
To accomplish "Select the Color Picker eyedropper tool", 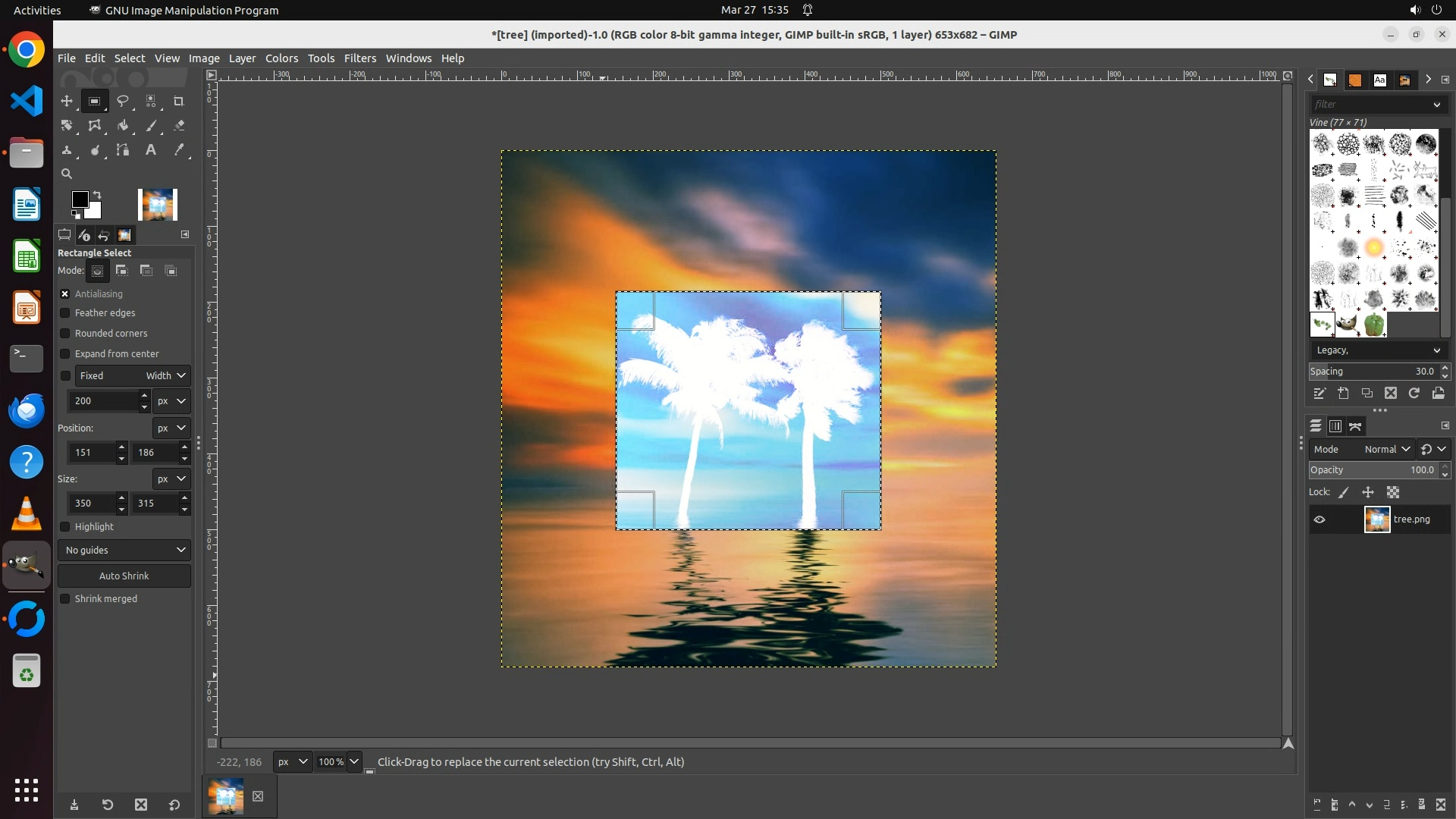I will [x=179, y=150].
